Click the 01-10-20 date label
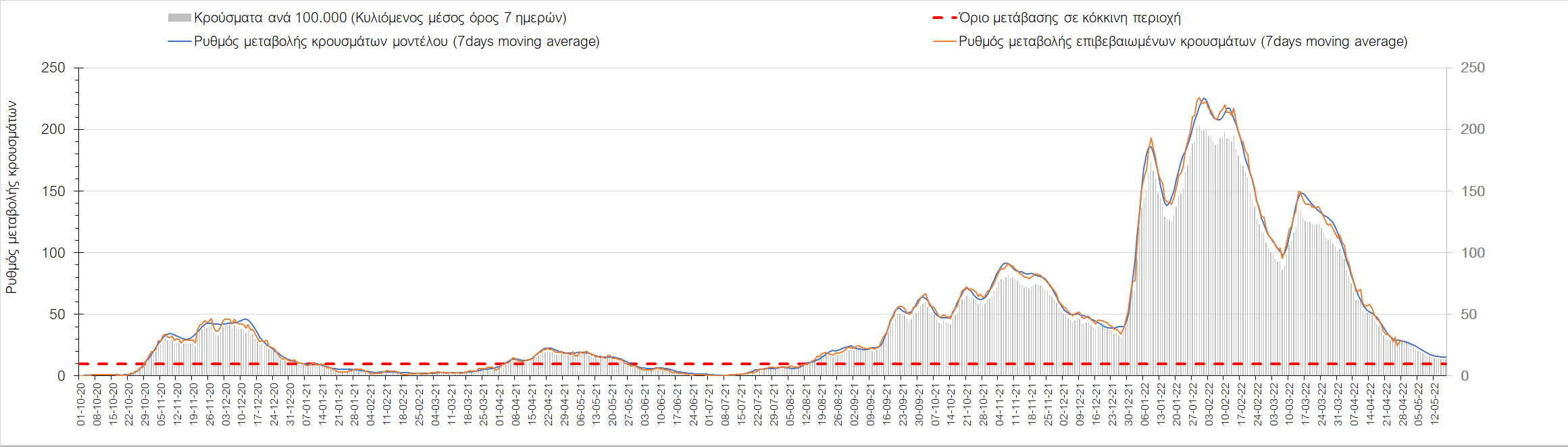 tap(81, 404)
